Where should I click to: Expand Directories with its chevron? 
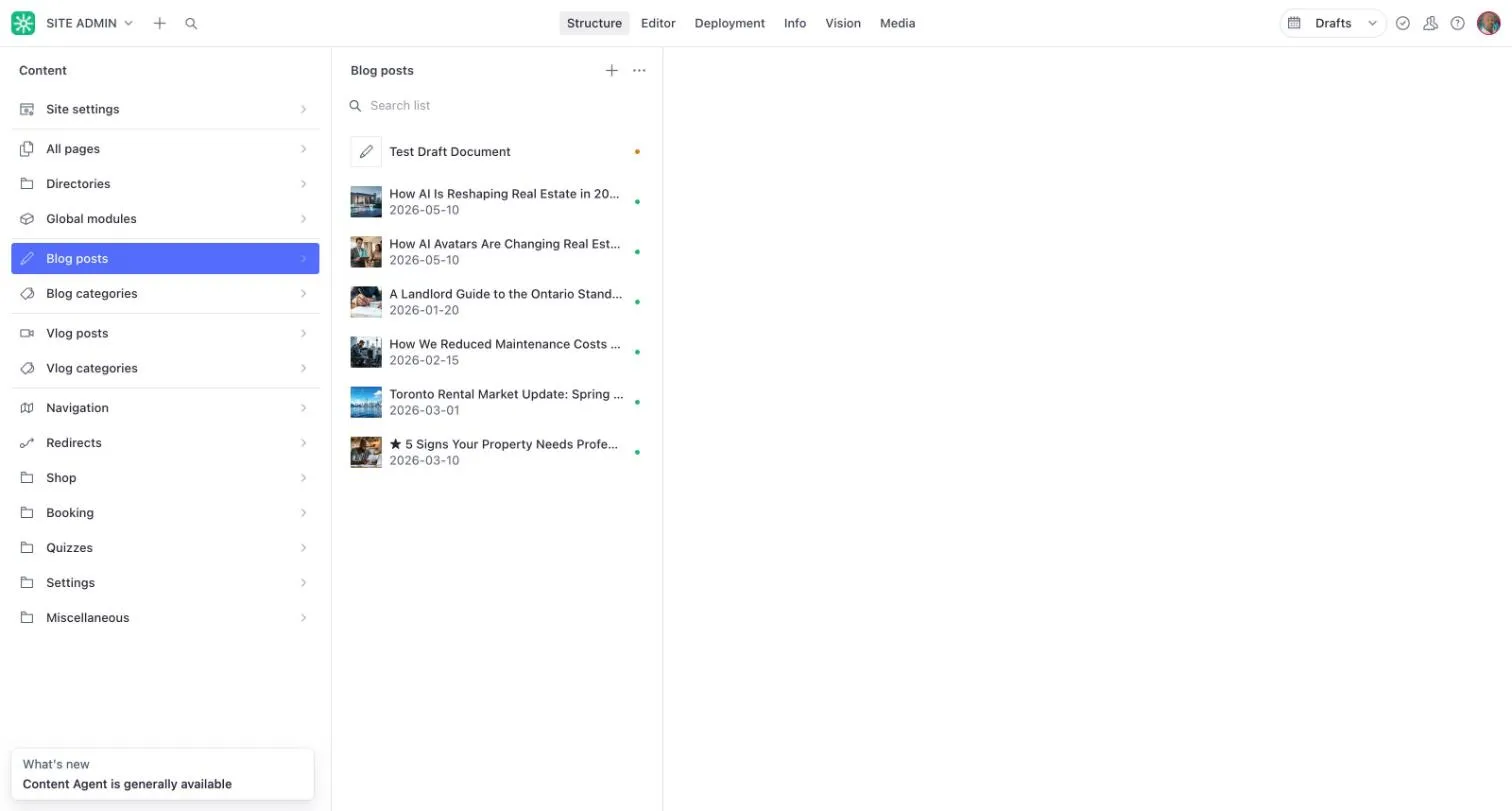pos(303,184)
